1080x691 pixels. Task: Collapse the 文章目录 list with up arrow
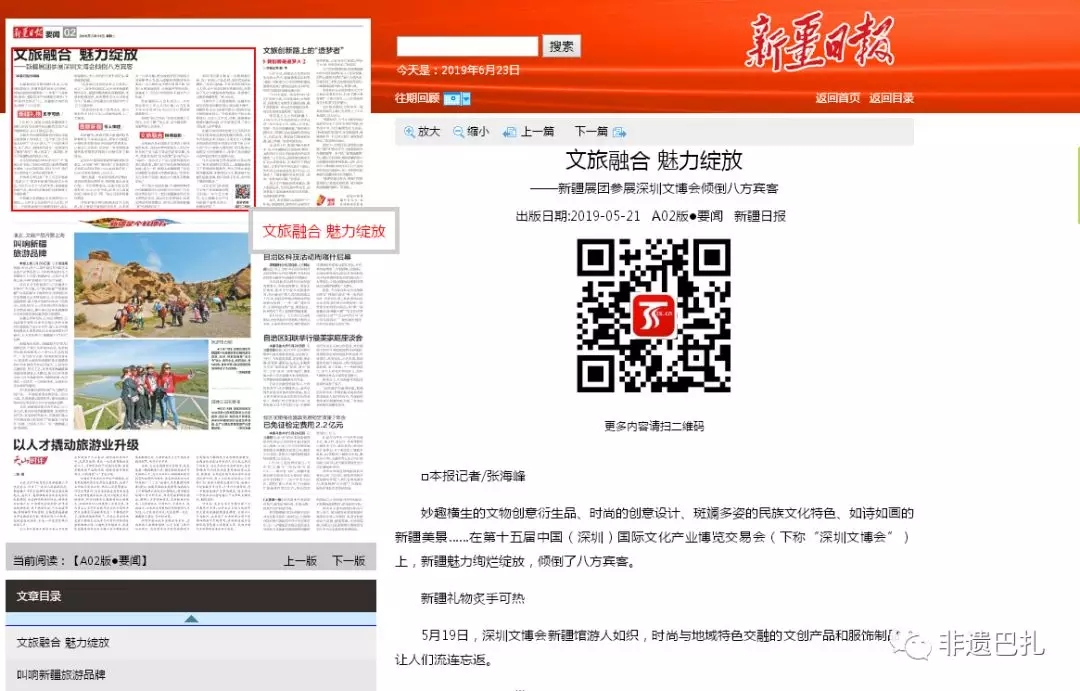[x=191, y=619]
